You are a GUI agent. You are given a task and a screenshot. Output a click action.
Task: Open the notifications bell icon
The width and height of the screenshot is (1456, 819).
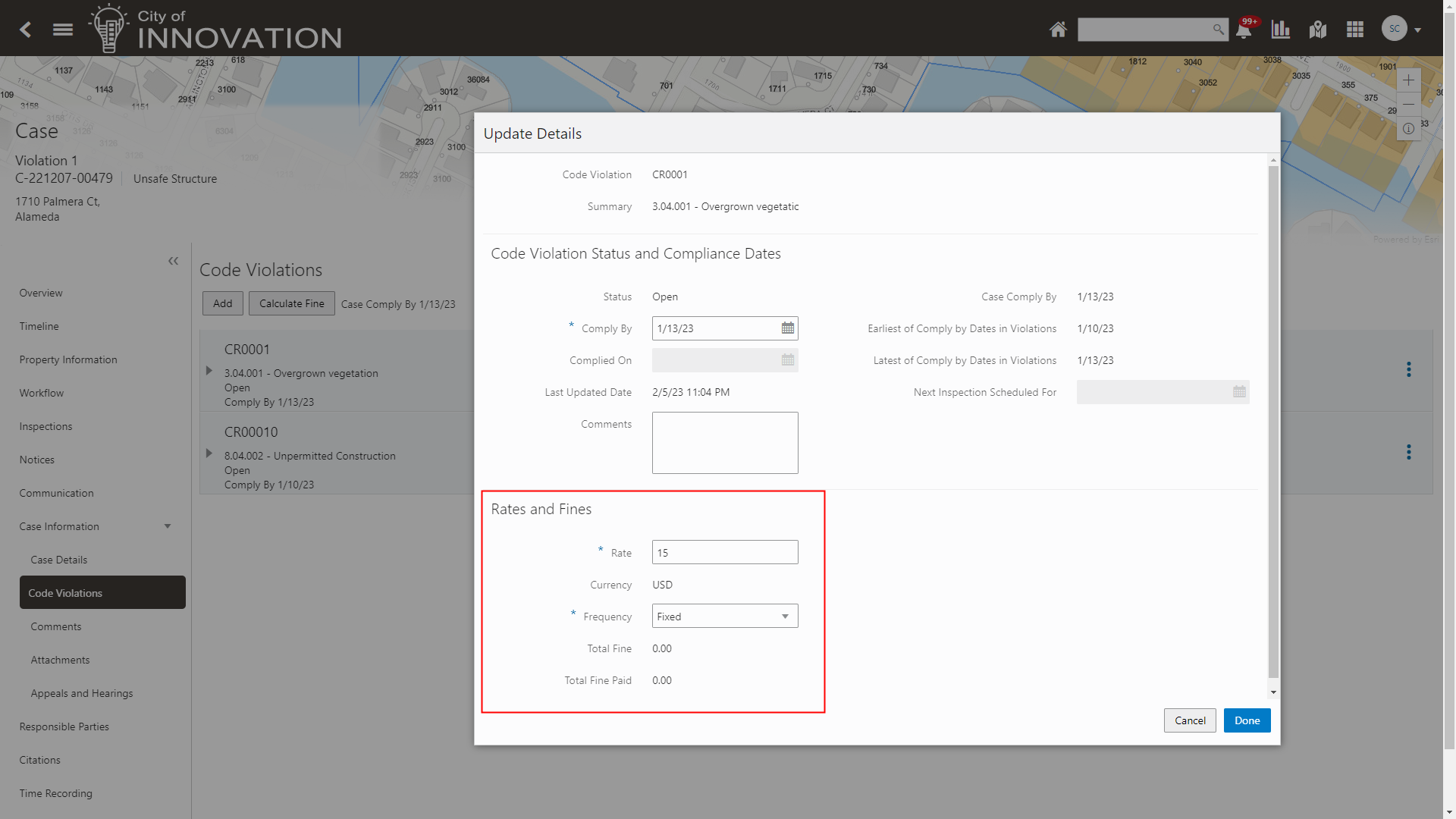point(1244,30)
